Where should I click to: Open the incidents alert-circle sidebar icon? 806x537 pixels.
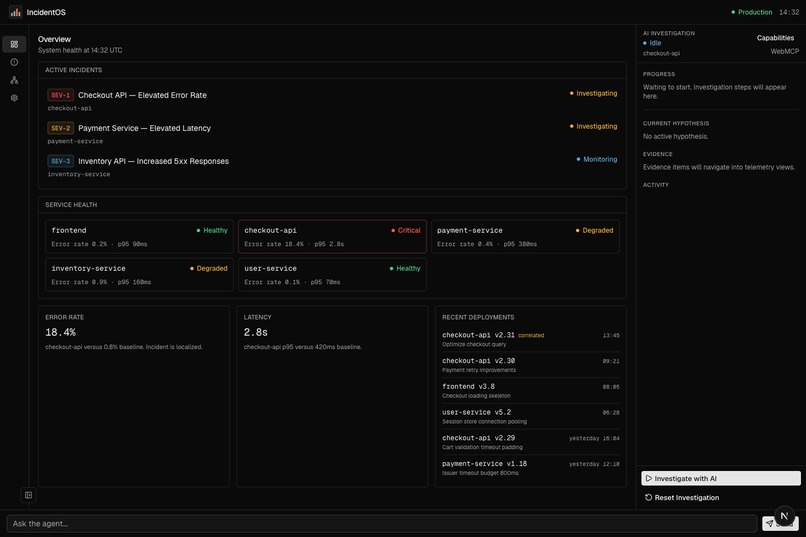point(14,62)
